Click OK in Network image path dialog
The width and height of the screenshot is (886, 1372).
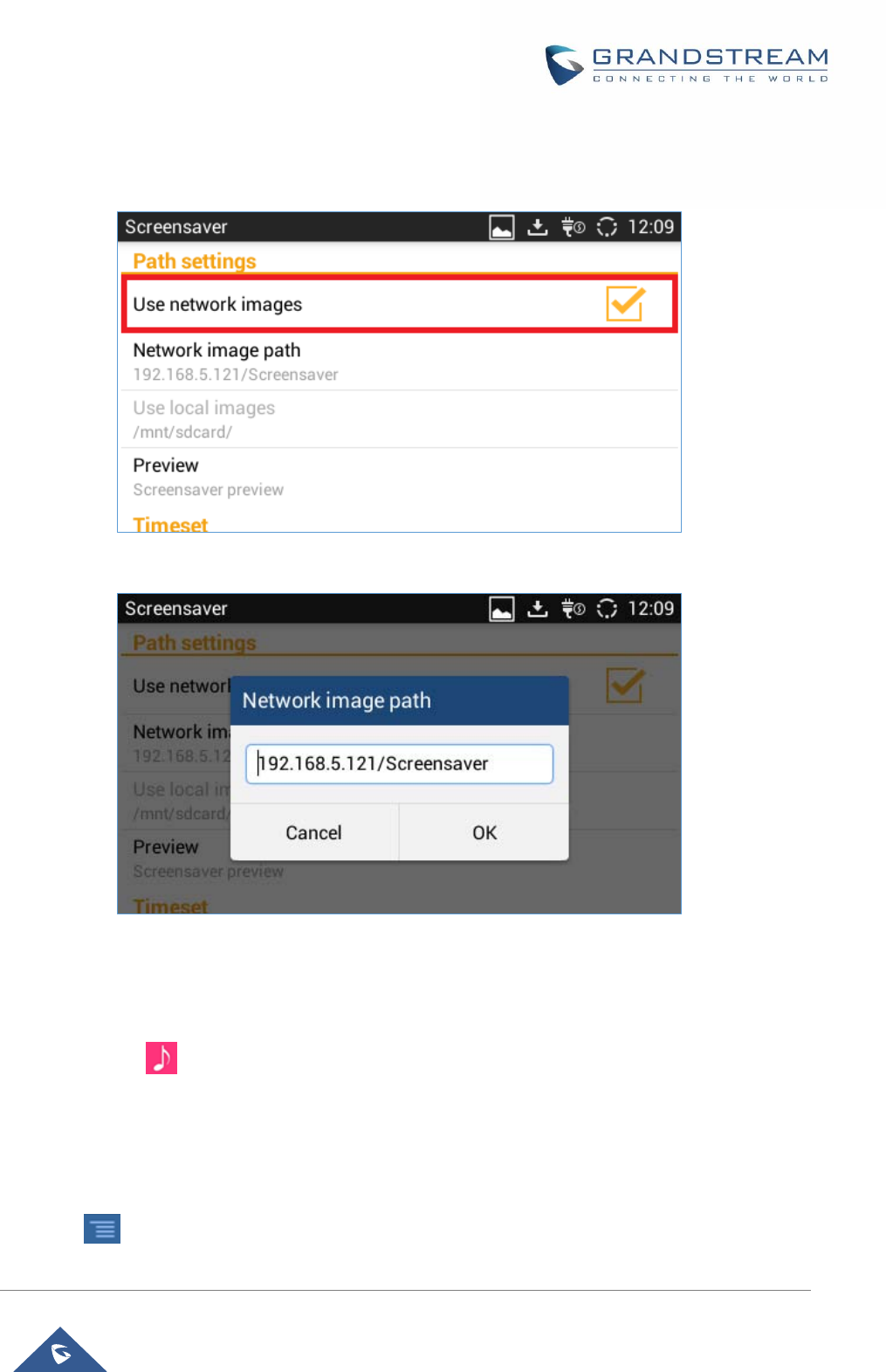point(484,833)
